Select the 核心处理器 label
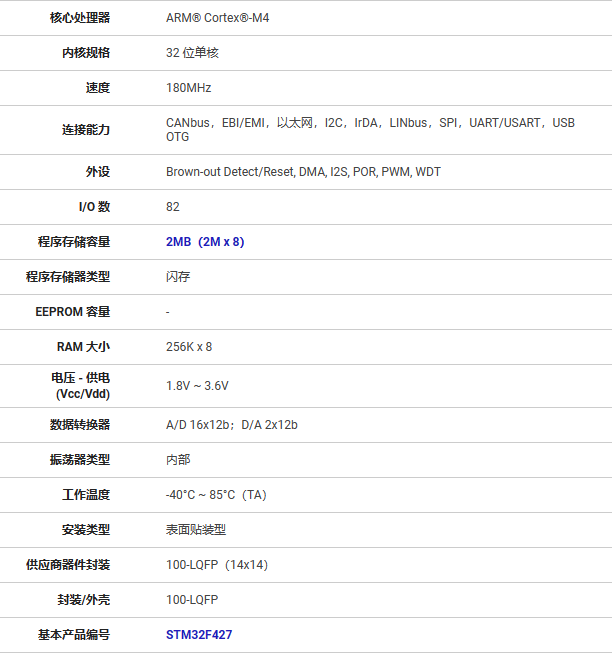 pos(80,18)
